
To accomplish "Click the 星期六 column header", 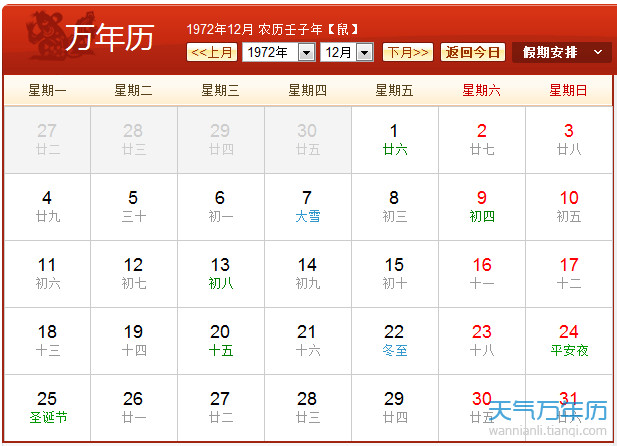I will click(482, 91).
